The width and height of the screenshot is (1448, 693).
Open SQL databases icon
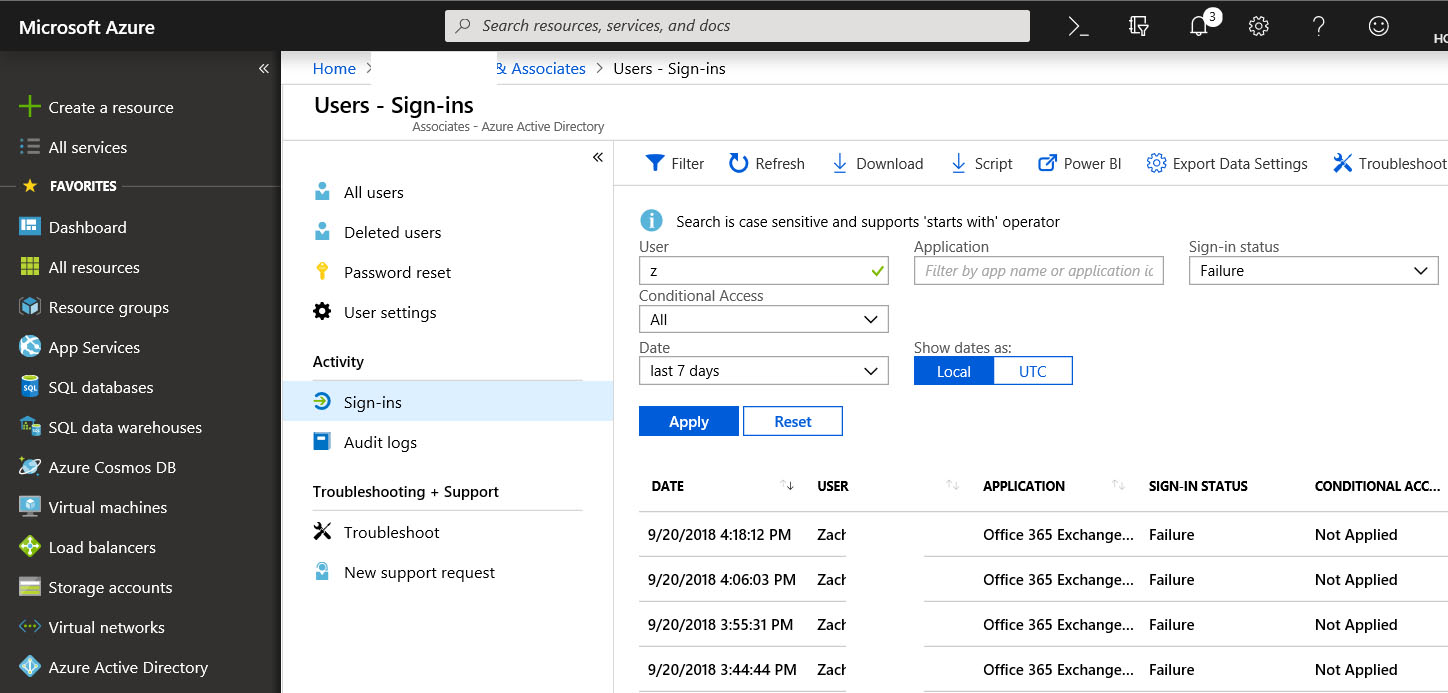click(30, 387)
